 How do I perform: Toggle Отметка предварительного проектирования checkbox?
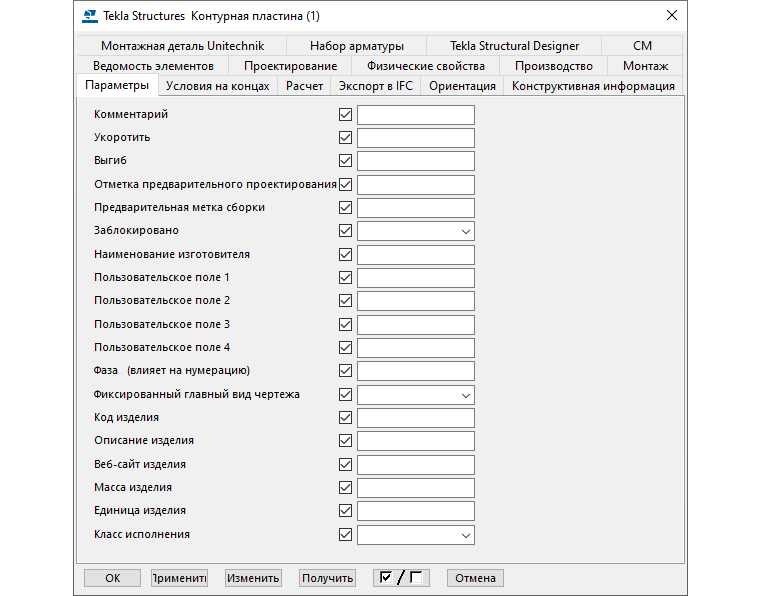click(x=346, y=185)
